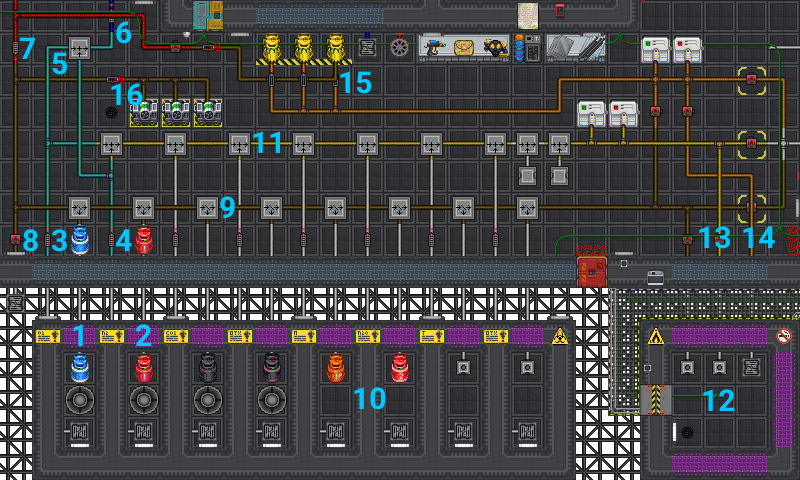Toggle the topmost yellow-bracketed valve at right
Screen dimensions: 800x480
click(x=751, y=79)
